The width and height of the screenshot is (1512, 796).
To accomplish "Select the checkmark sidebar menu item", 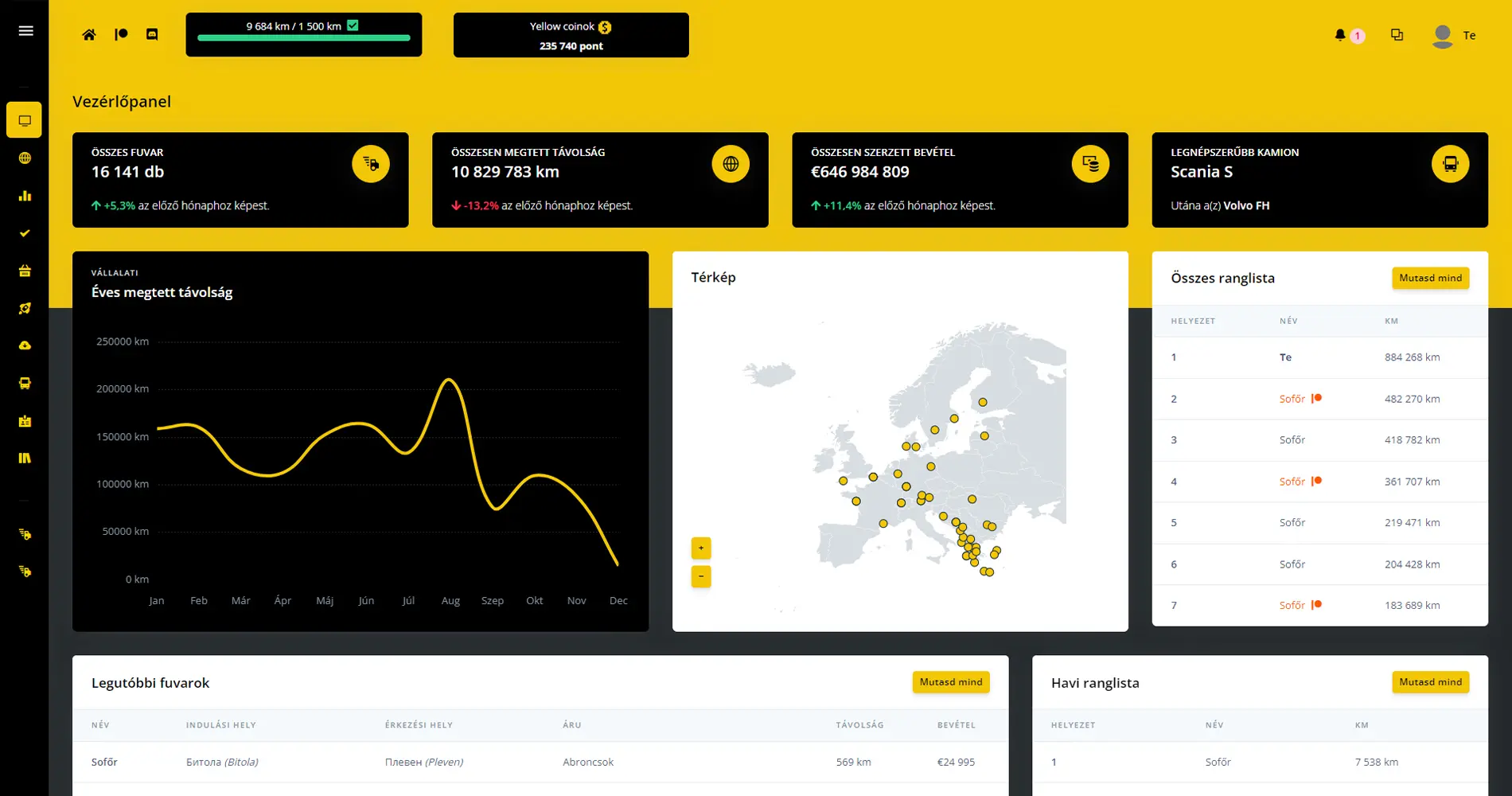I will click(25, 233).
